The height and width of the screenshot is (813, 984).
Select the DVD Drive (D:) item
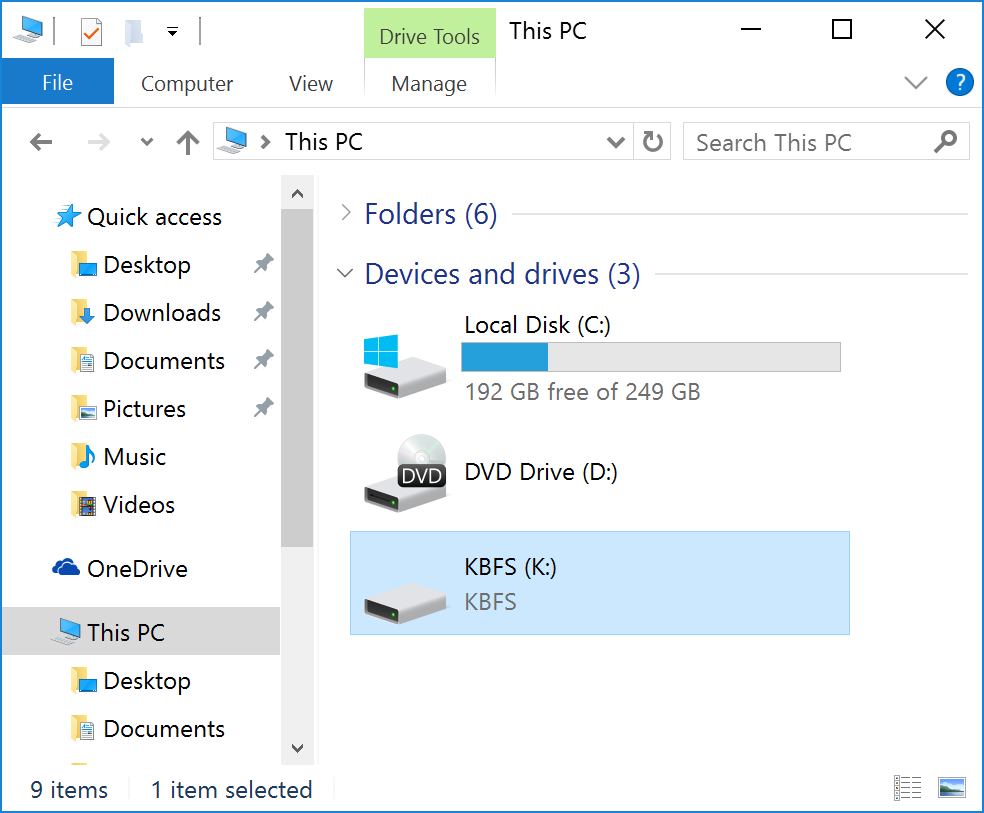pos(540,472)
